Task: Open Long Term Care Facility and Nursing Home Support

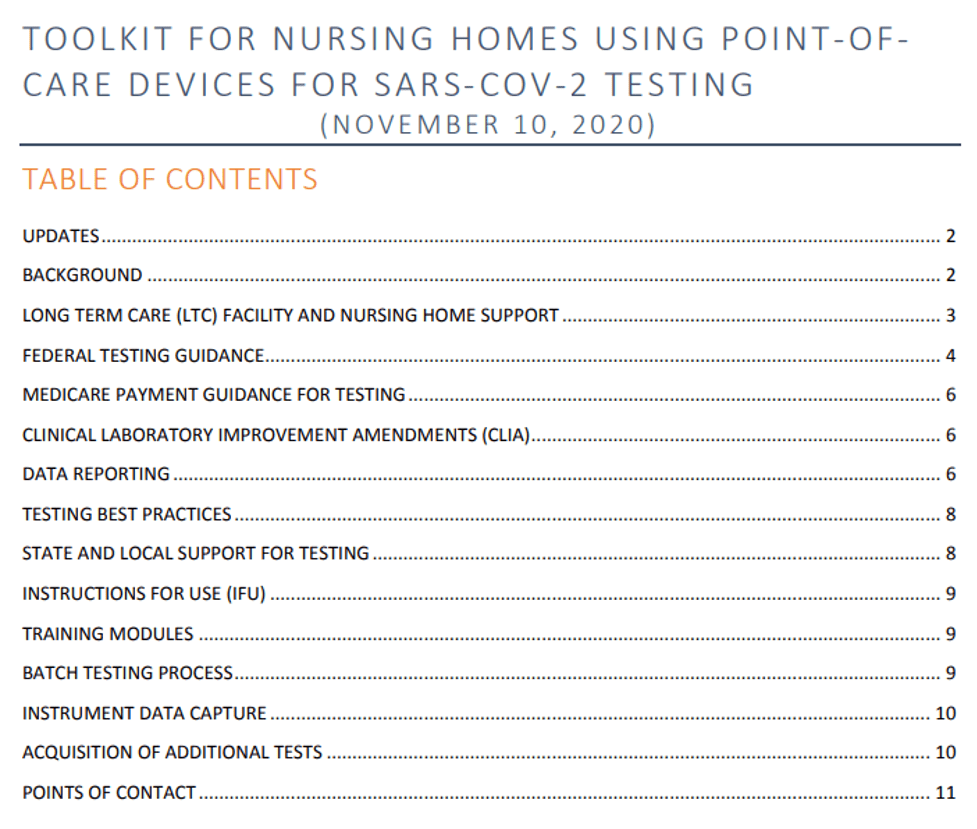Action: (290, 315)
